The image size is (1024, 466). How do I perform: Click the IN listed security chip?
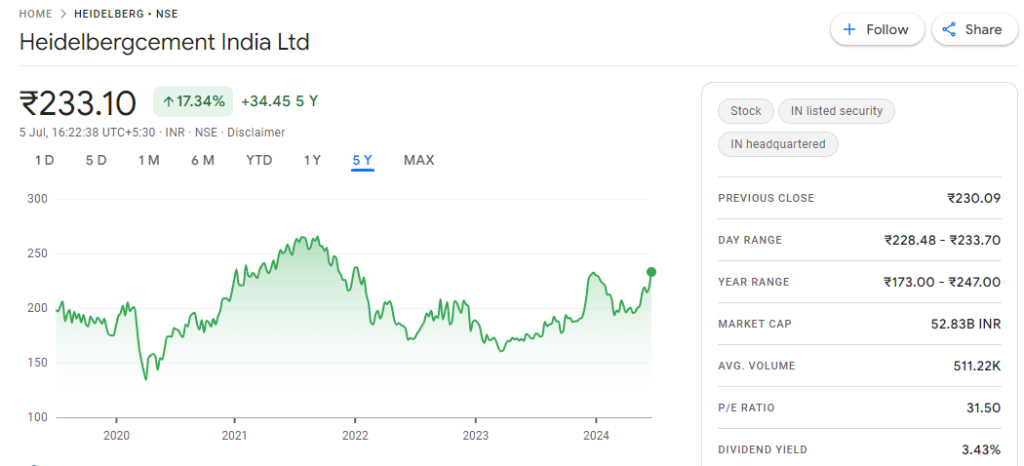pos(836,111)
